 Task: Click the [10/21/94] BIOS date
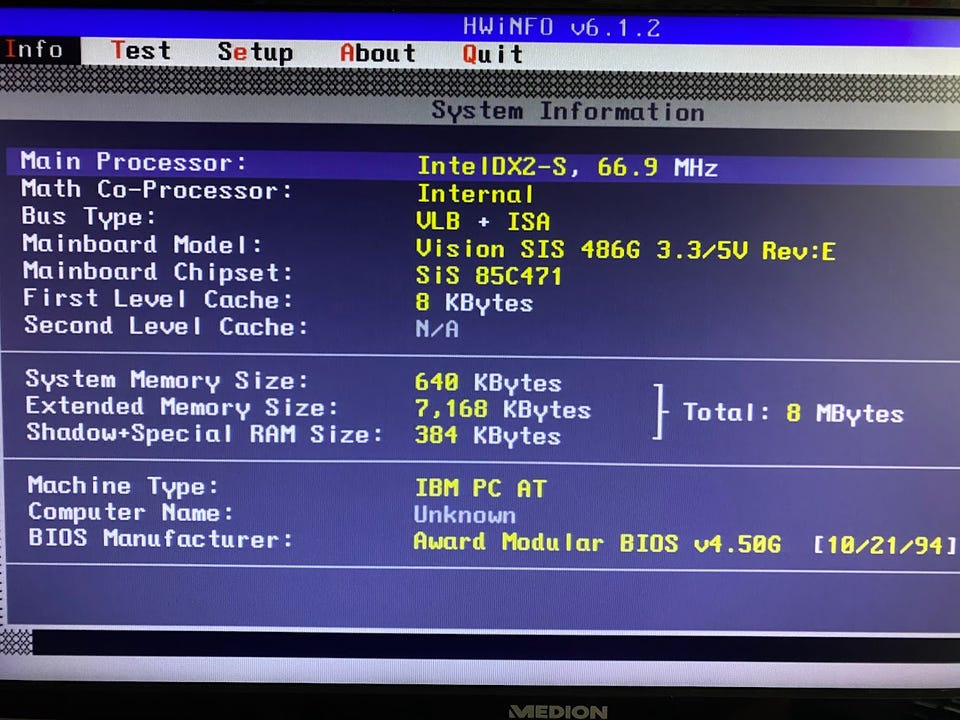tap(885, 545)
